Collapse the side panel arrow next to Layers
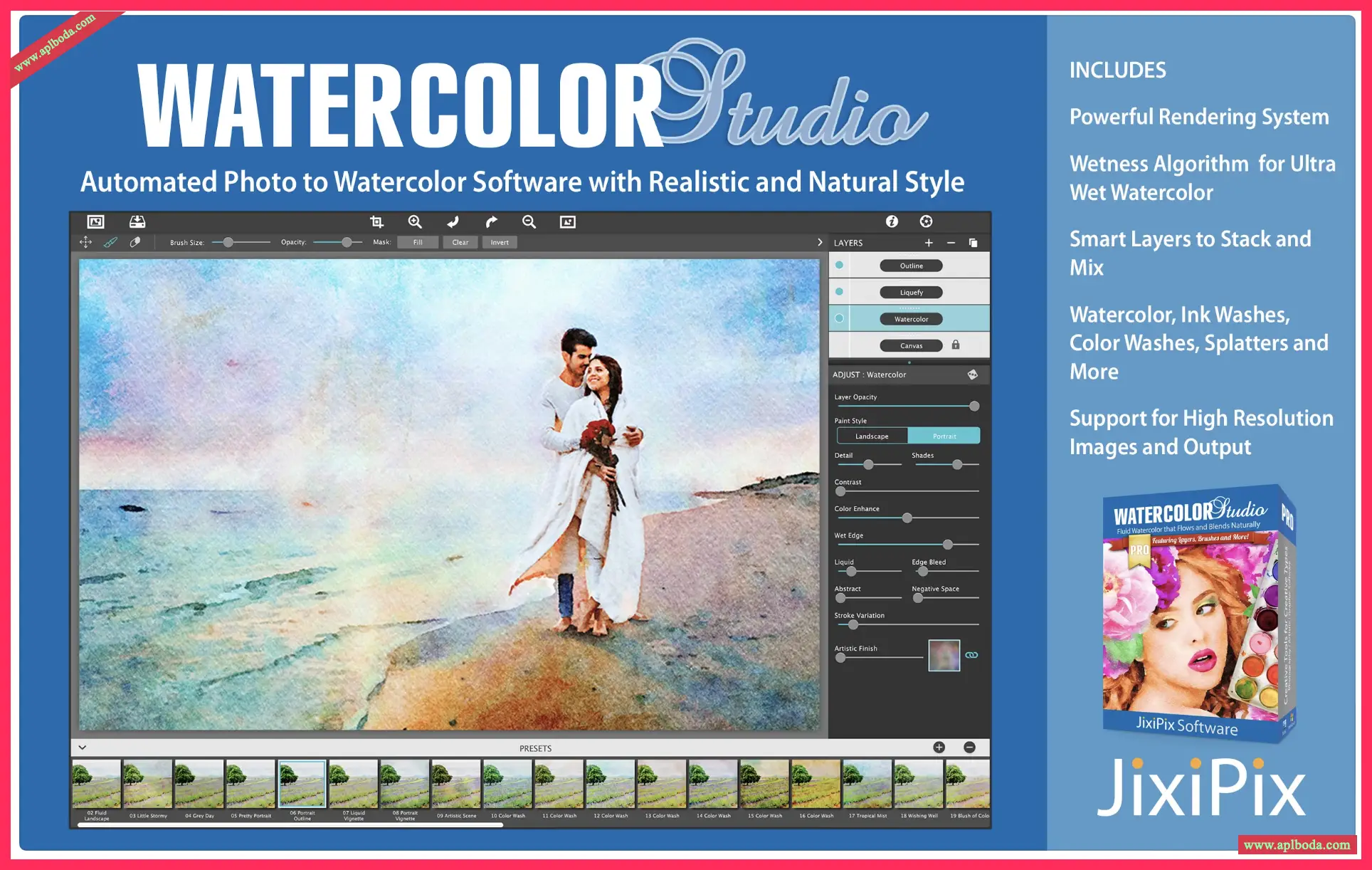This screenshot has width=1372, height=870. click(x=820, y=242)
